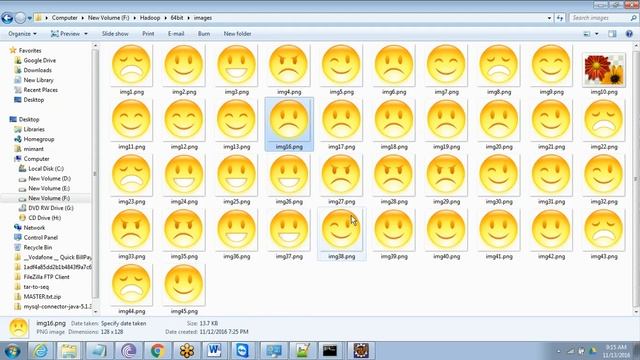Select the img38.png winking face thumbnail
Image resolution: width=640 pixels, height=360 pixels.
(341, 229)
